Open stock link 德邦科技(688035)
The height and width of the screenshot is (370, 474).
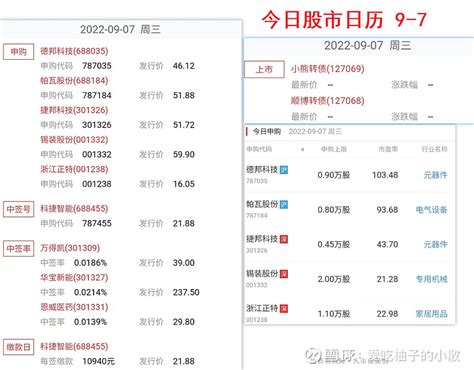[x=74, y=51]
